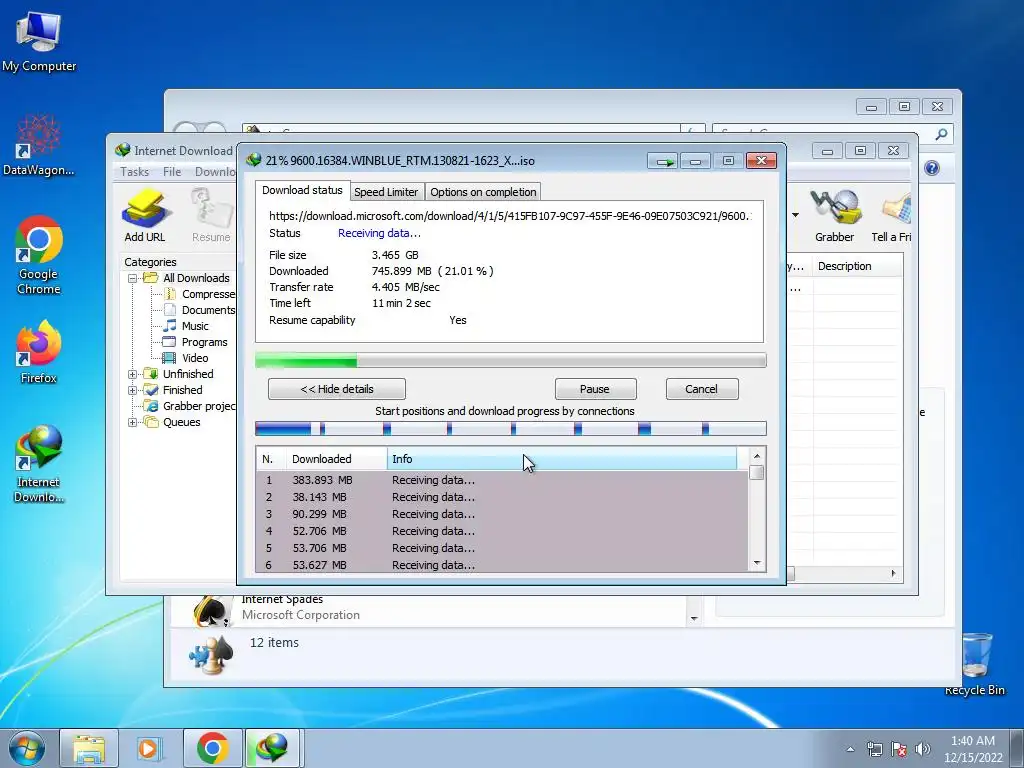Select connection row 3 with 90.299 MB
The width and height of the screenshot is (1024, 768).
click(x=503, y=514)
